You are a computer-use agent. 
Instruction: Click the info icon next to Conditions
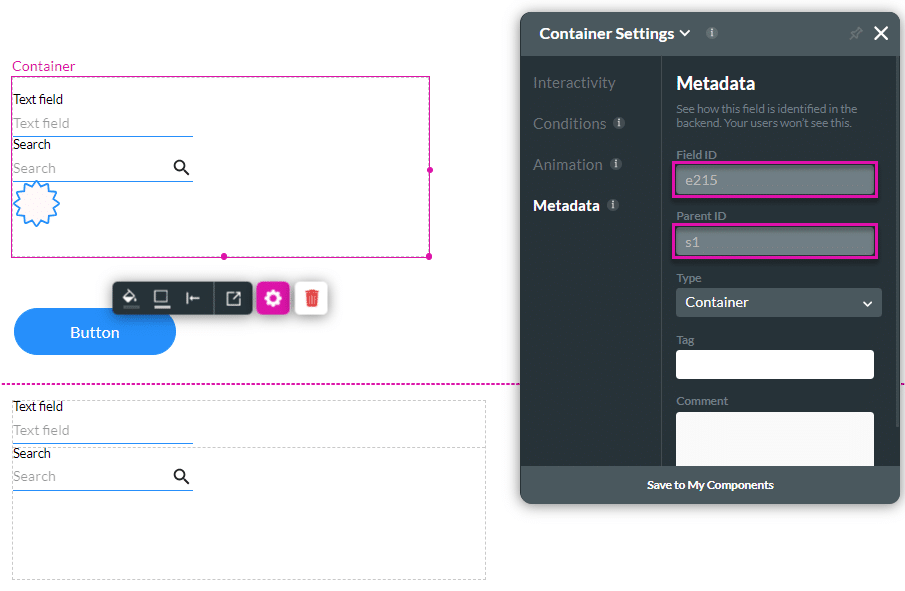(x=619, y=123)
